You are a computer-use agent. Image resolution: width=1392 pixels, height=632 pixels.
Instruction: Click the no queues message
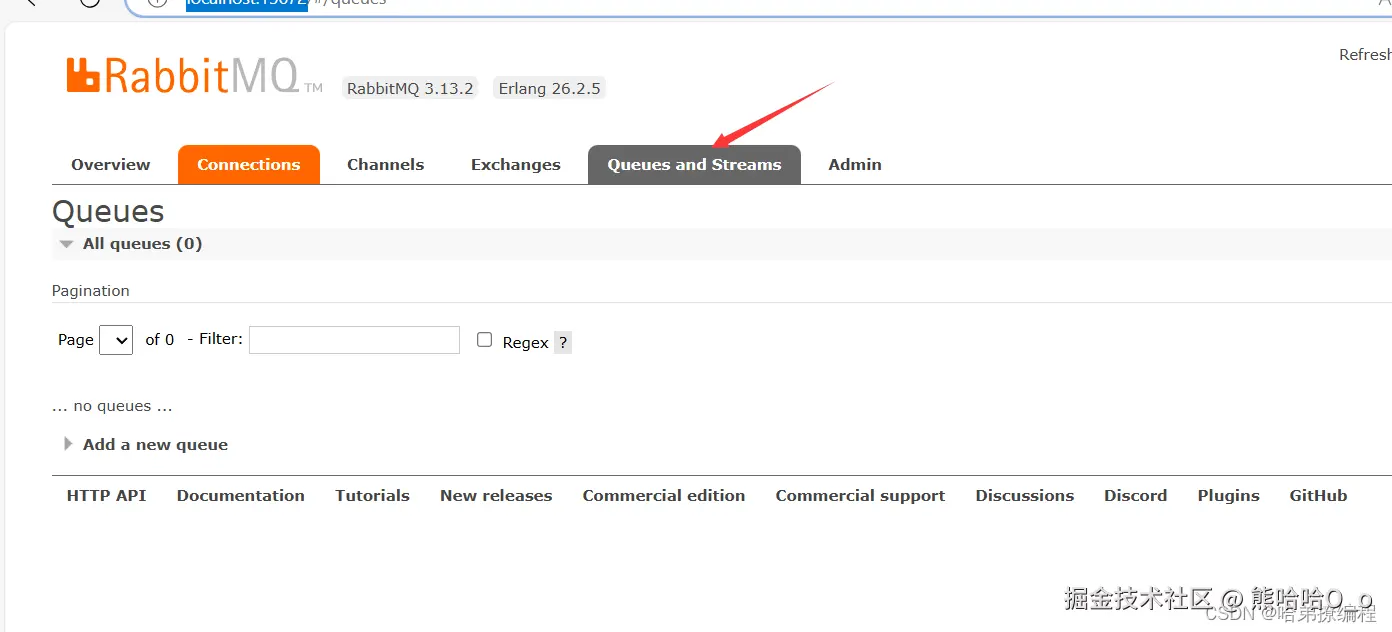112,406
